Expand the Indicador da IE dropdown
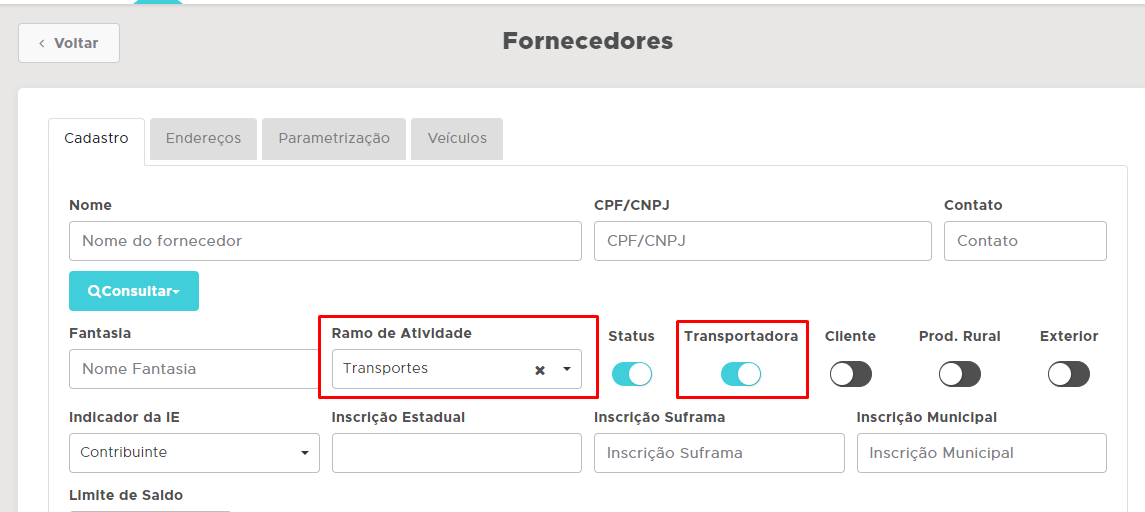Viewport: 1145px width, 512px height. click(194, 453)
